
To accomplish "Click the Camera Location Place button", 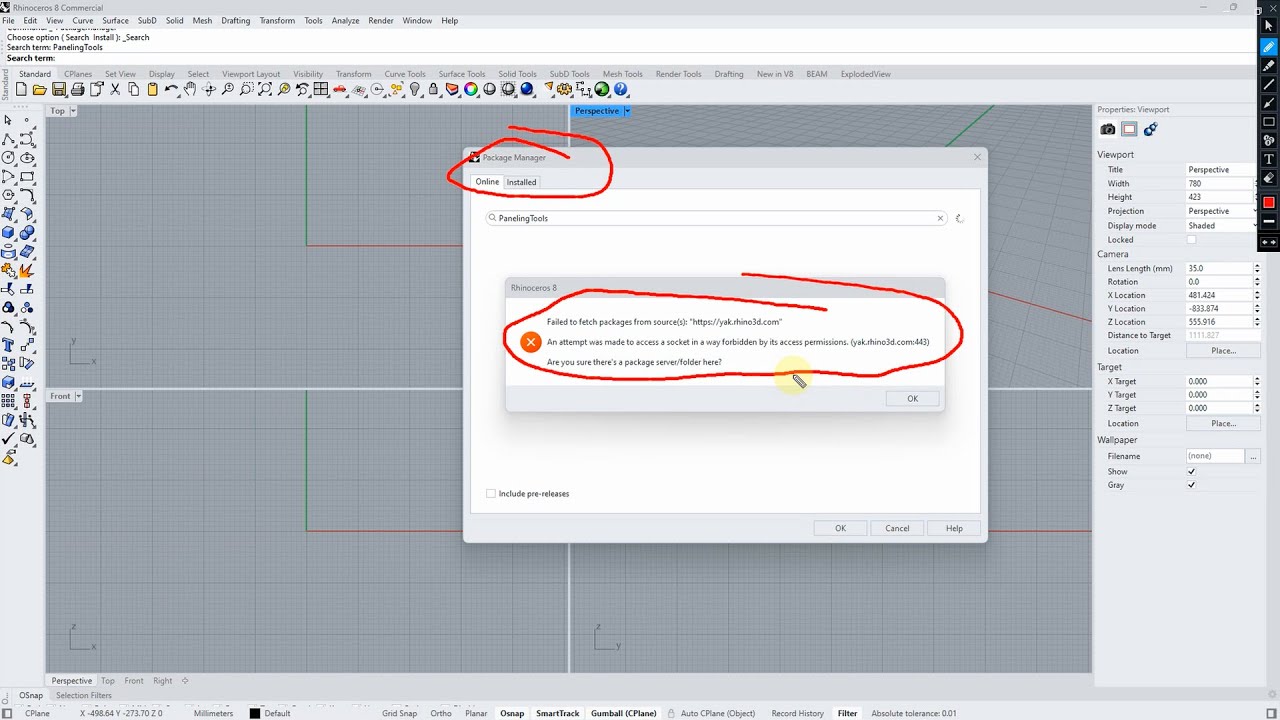I will coord(1223,351).
